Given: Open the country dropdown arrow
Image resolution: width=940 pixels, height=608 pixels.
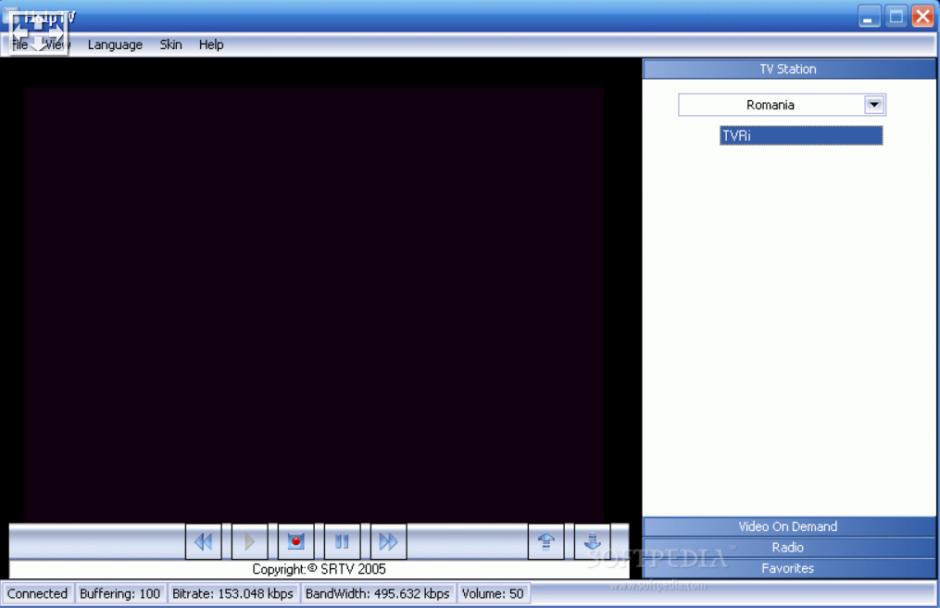Looking at the screenshot, I should (874, 105).
